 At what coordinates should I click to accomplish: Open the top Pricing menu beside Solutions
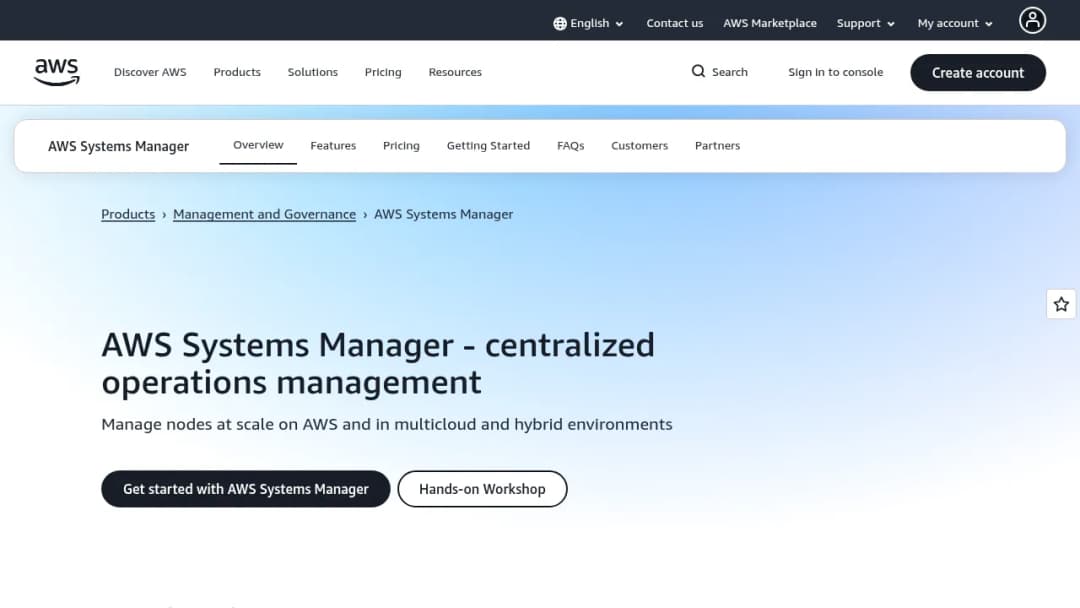click(x=383, y=72)
